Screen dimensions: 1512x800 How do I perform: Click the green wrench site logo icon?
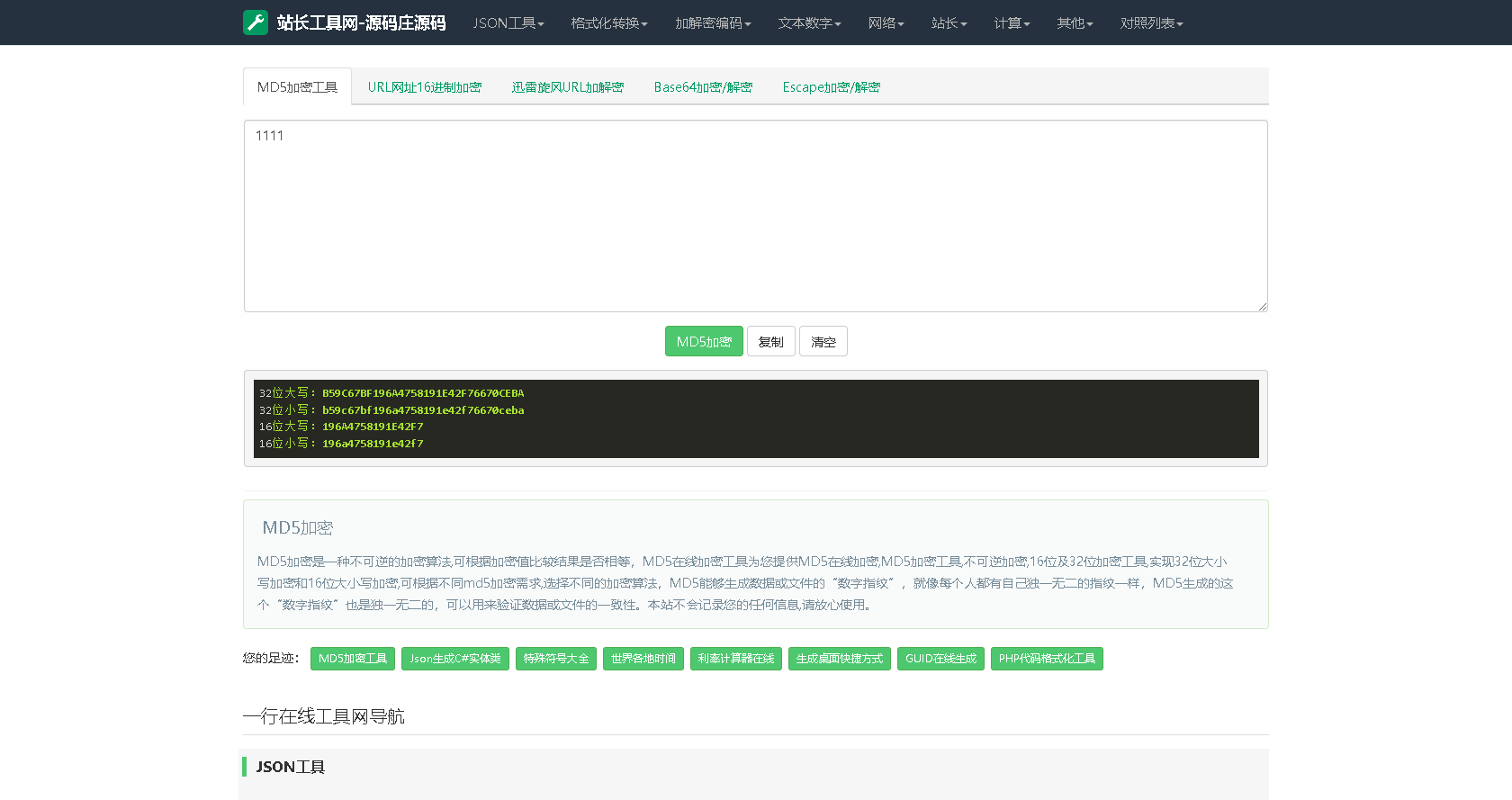click(256, 22)
